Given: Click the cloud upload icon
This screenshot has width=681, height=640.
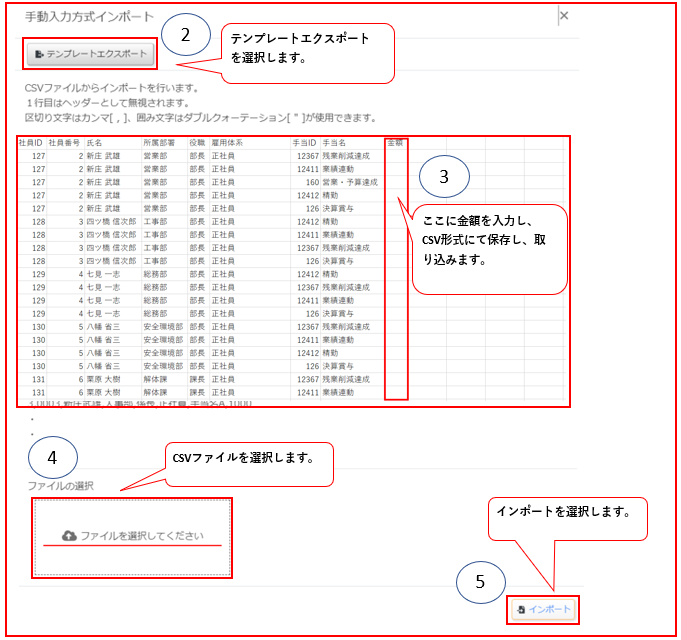Looking at the screenshot, I should (69, 536).
